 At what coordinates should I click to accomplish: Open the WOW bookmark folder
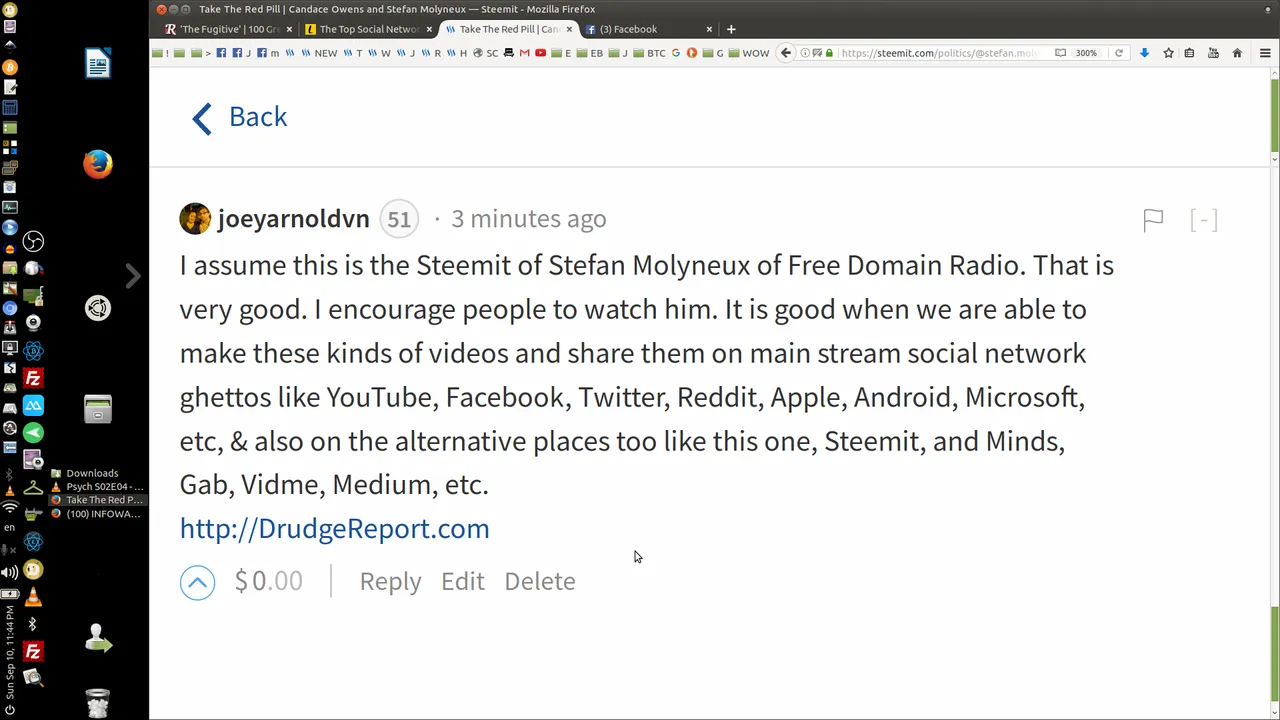(749, 53)
